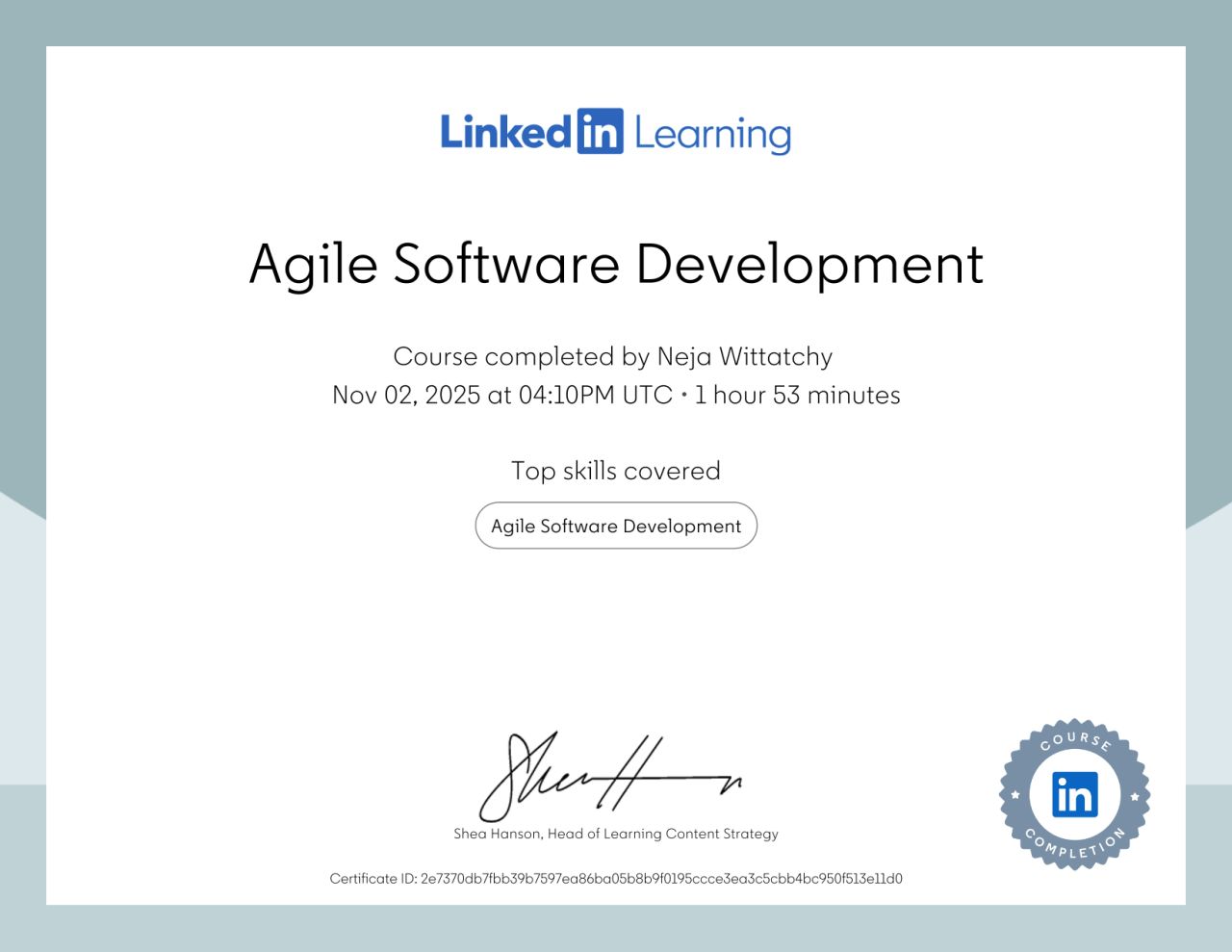Select the Agile Software Development skill pill
Image resolution: width=1232 pixels, height=952 pixels.
(x=615, y=526)
